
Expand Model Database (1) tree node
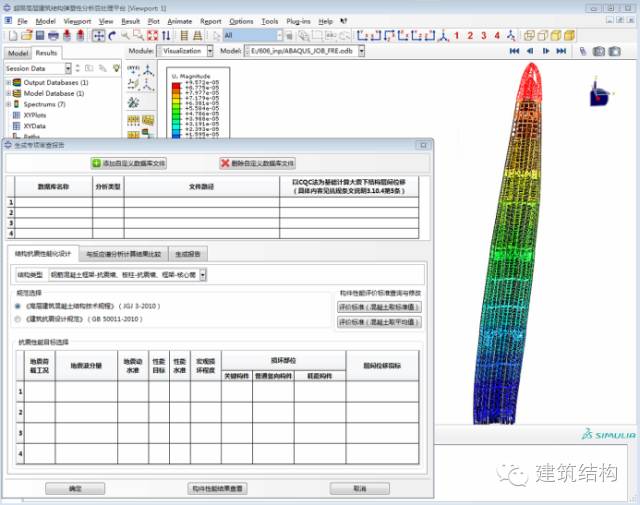point(9,93)
